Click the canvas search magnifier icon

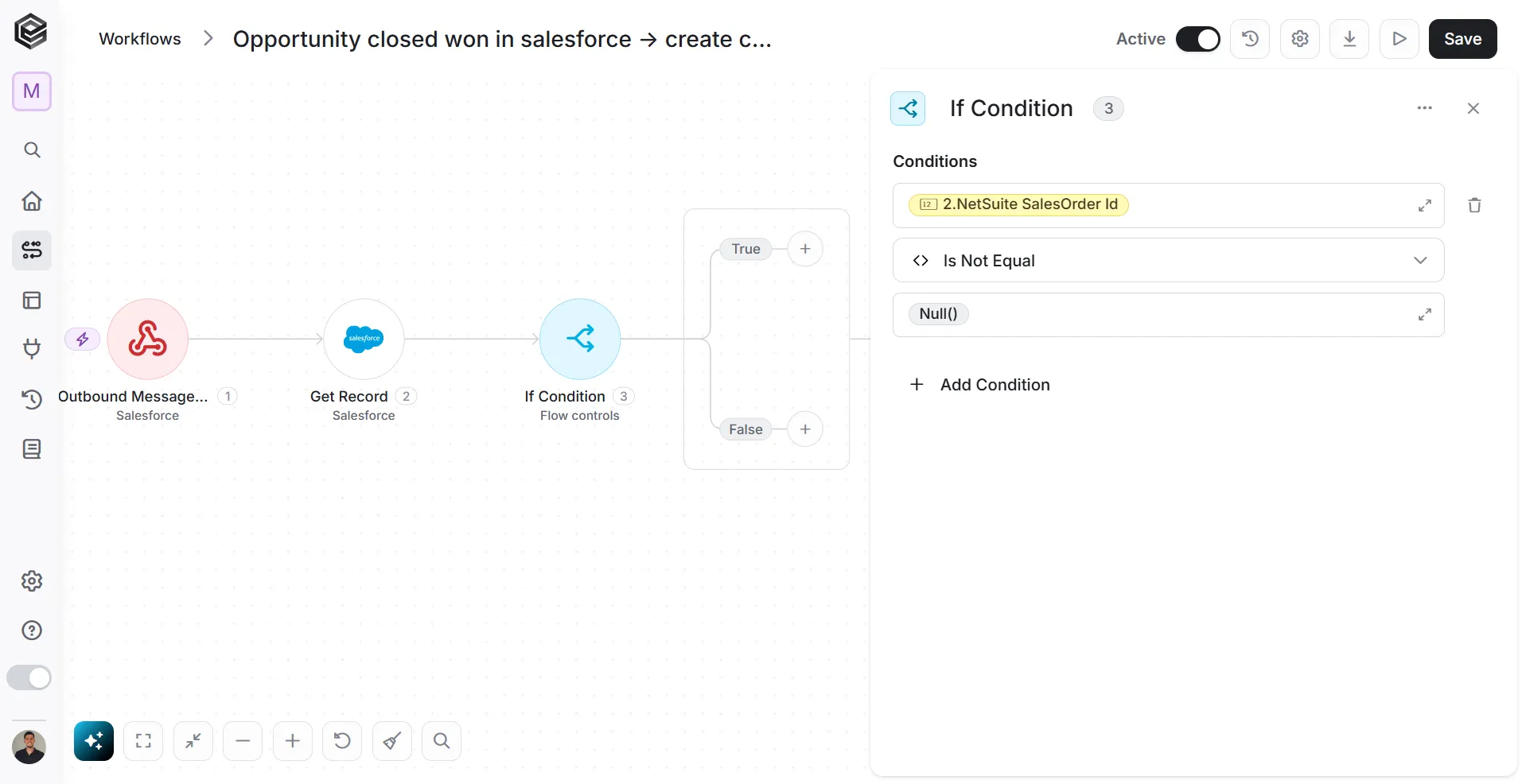click(x=442, y=741)
